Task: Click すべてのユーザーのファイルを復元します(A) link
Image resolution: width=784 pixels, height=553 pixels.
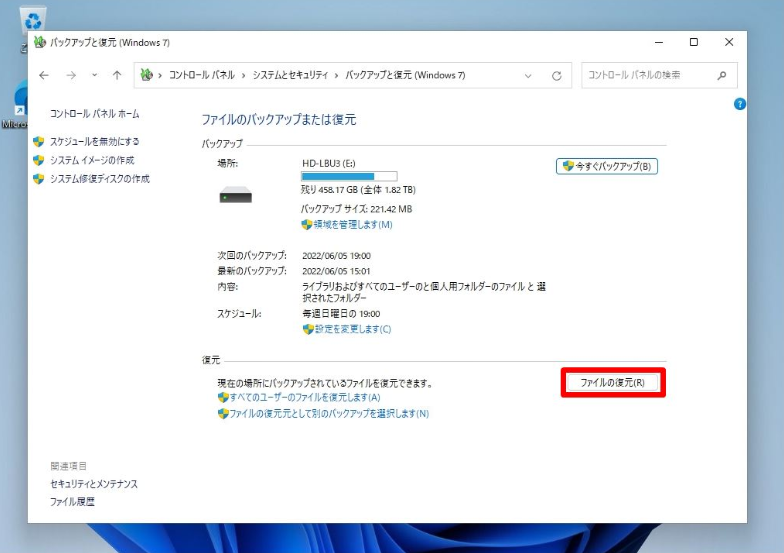Action: (305, 398)
